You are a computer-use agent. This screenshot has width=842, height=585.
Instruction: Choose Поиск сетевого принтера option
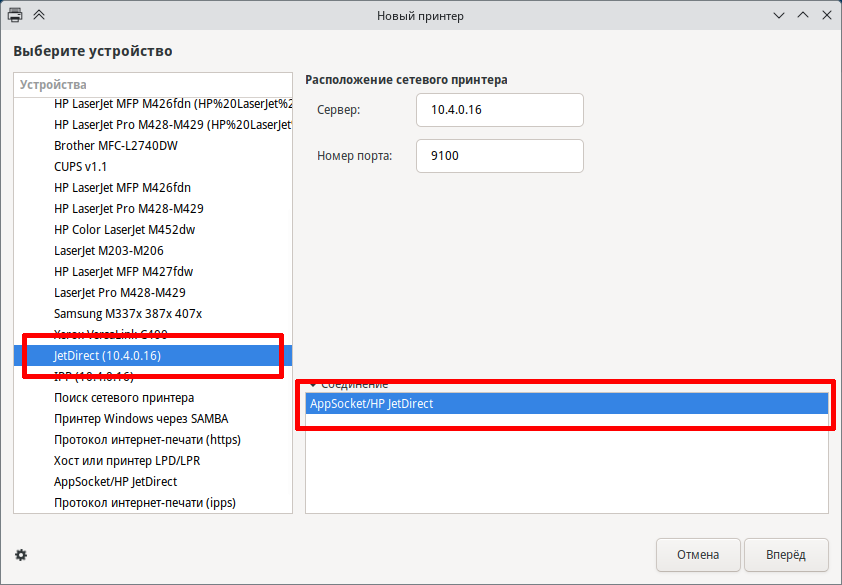point(124,397)
